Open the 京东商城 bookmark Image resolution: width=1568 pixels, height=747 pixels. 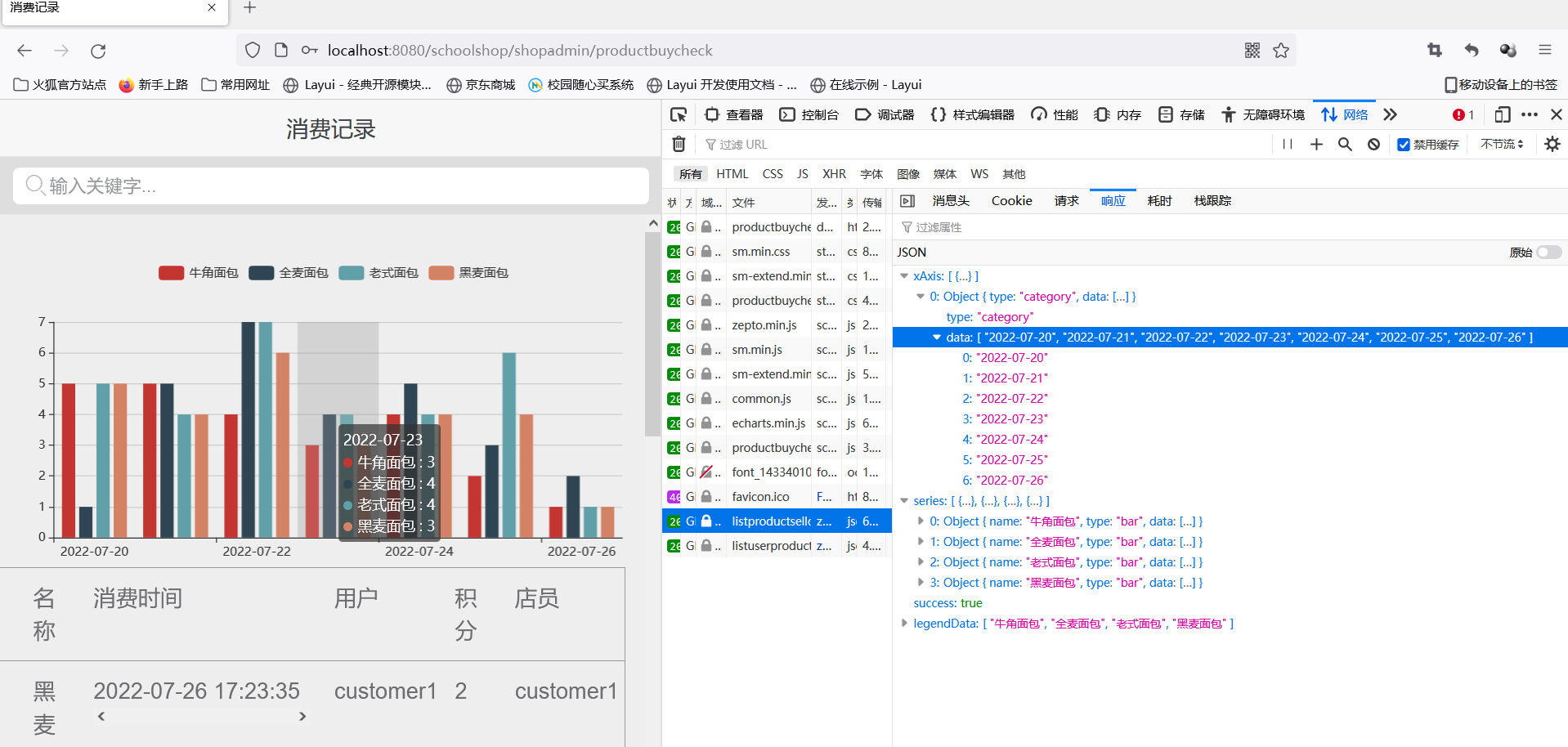[x=481, y=85]
